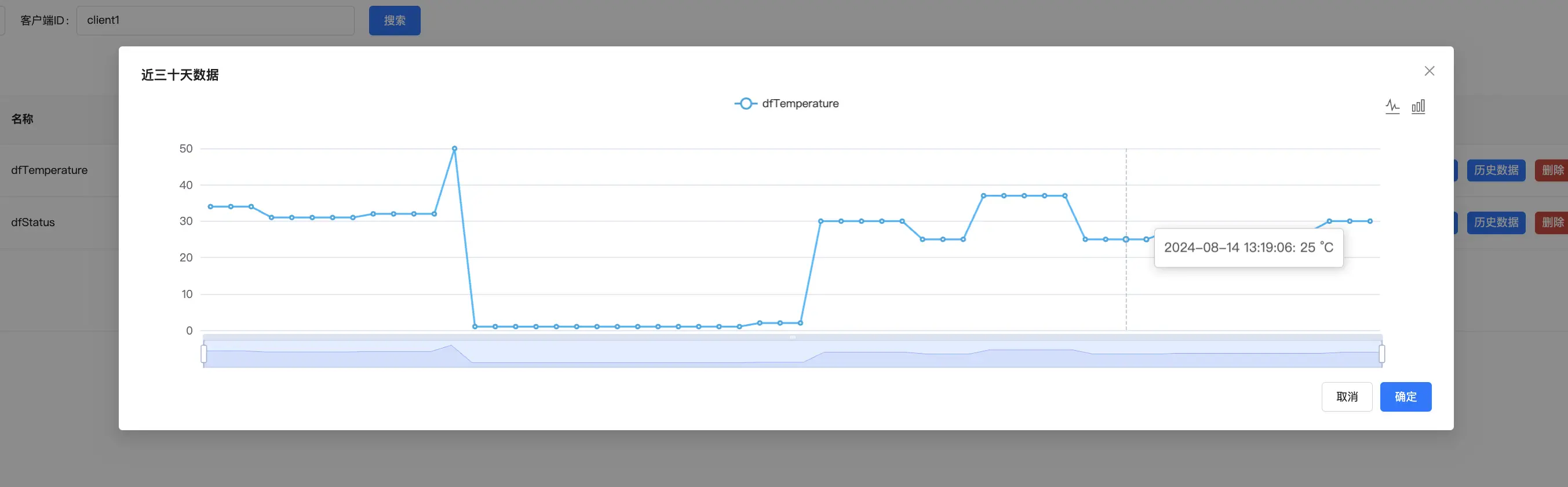Viewport: 1568px width, 487px height.
Task: Switch chart to bar view icon
Action: point(1419,107)
